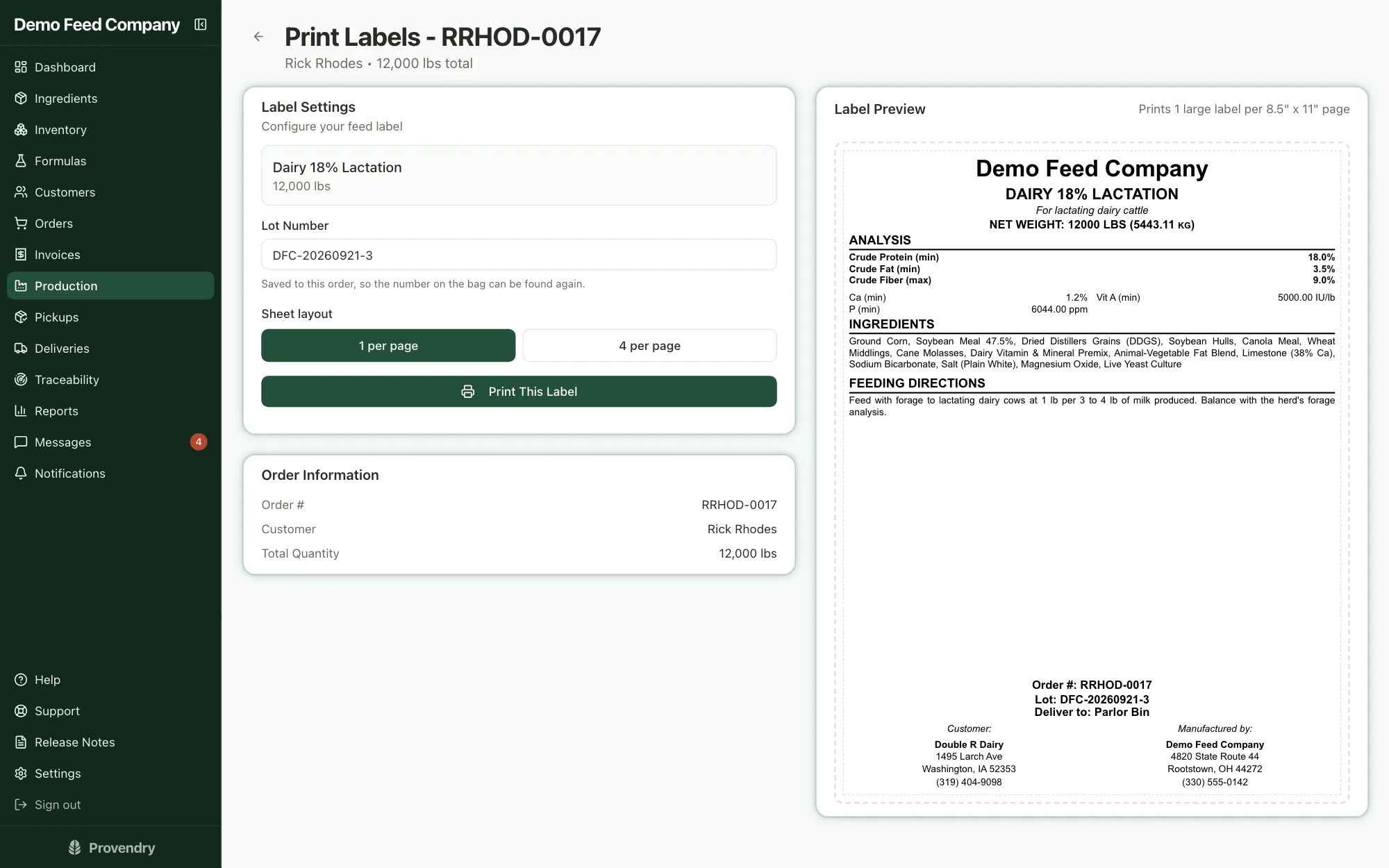Image resolution: width=1389 pixels, height=868 pixels.
Task: Click the Messages unread badge 4
Action: (x=199, y=442)
